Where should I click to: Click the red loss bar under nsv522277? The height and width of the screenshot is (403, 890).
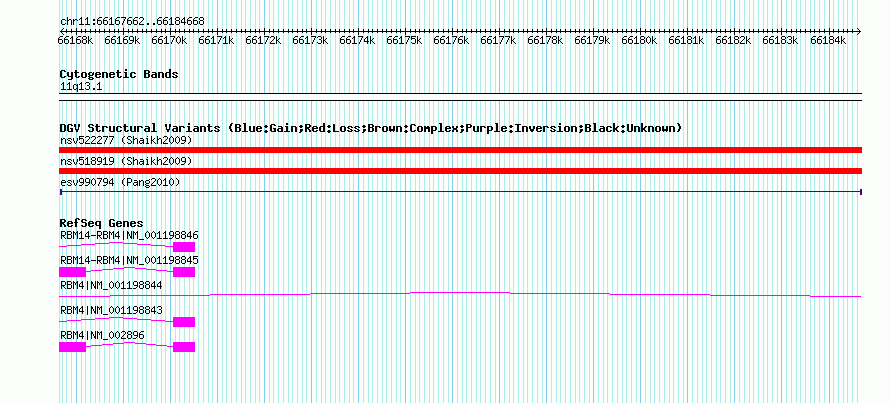coord(460,150)
